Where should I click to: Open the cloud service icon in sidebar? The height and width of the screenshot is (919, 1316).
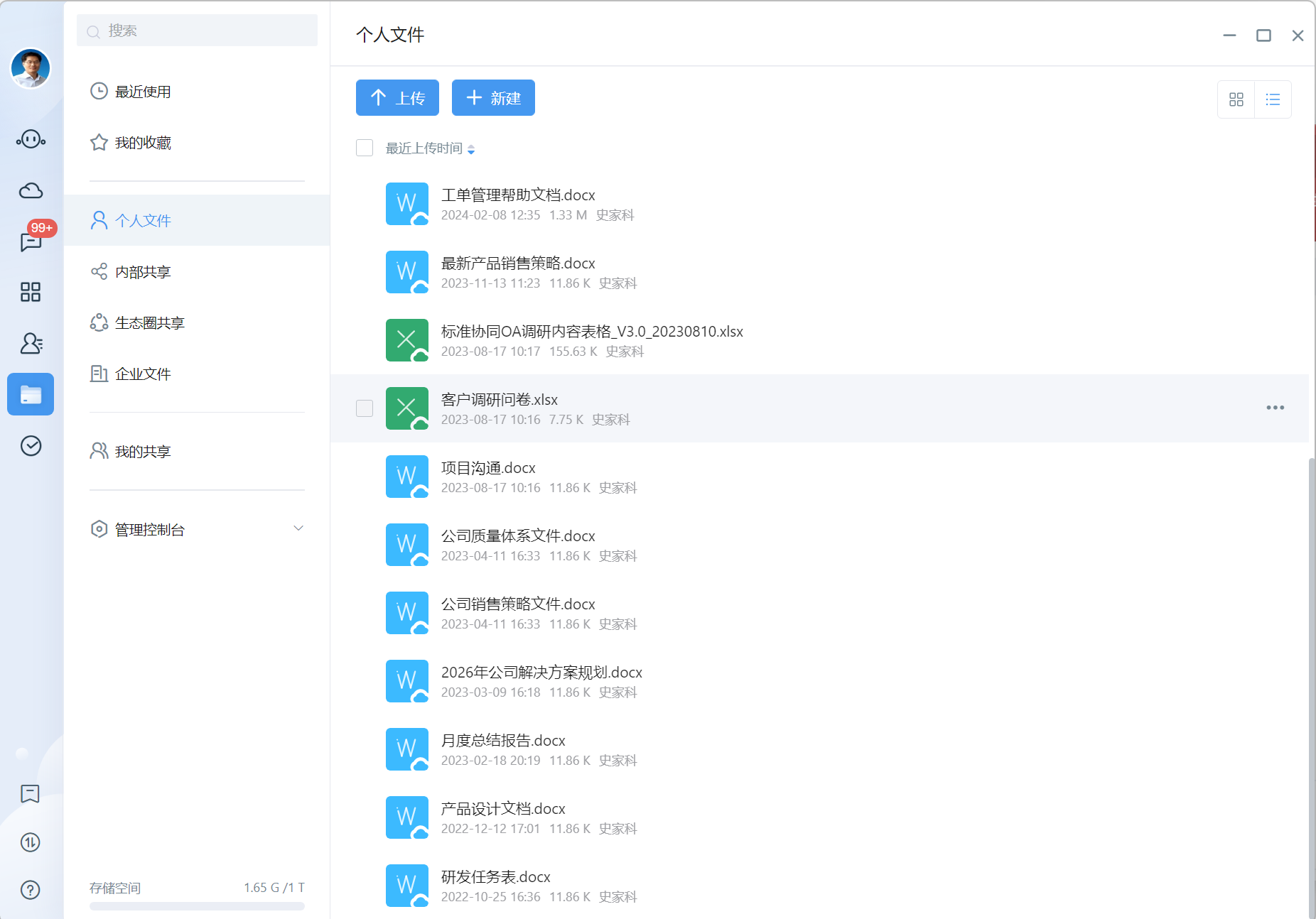pyautogui.click(x=30, y=190)
